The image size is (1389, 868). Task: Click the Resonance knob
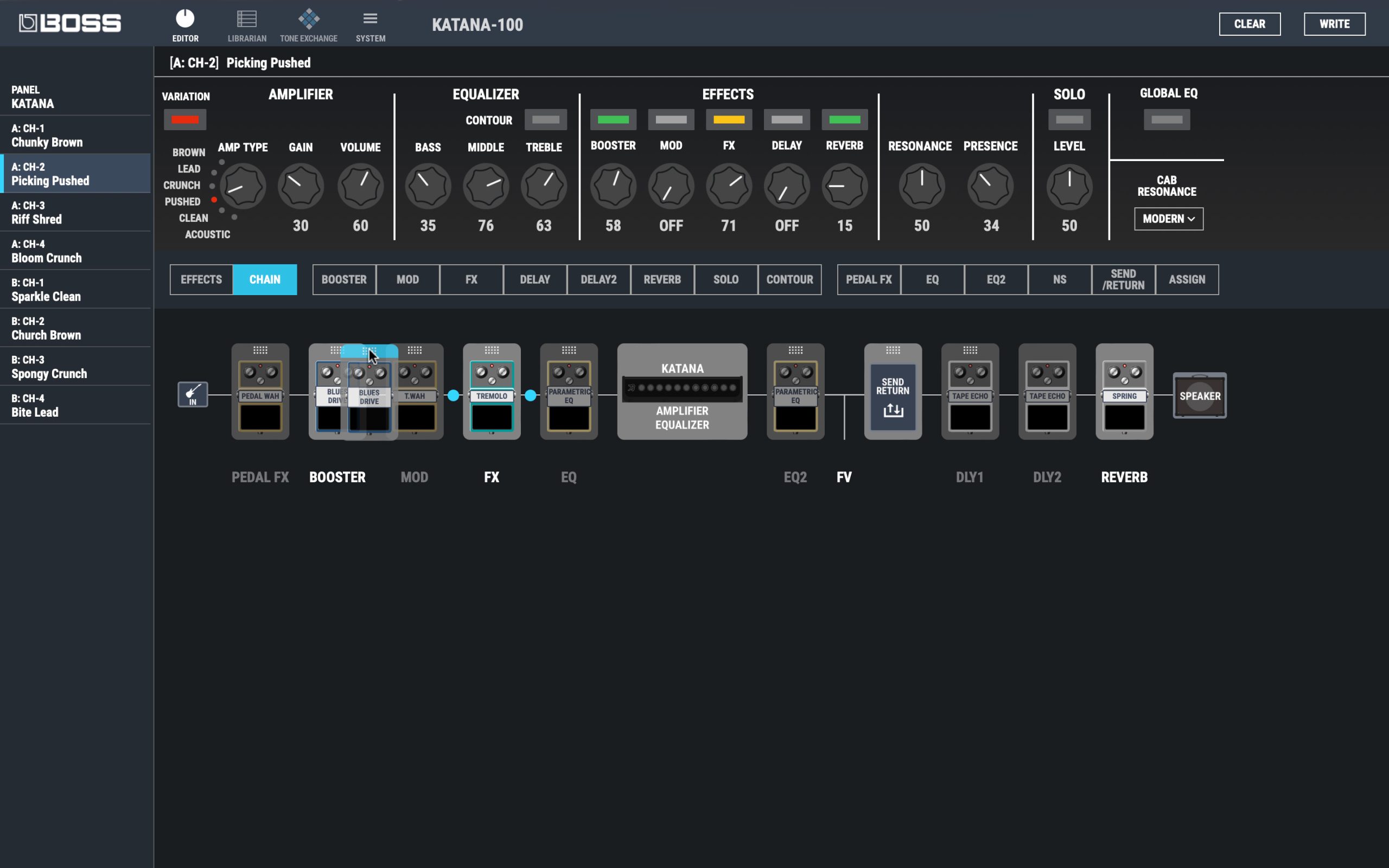pyautogui.click(x=922, y=186)
